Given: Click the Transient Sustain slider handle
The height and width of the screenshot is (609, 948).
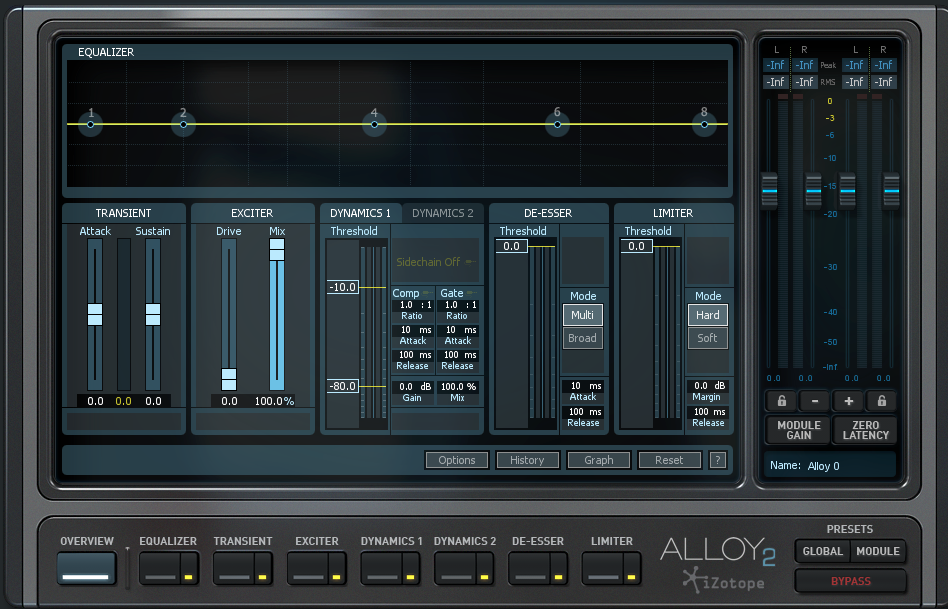Looking at the screenshot, I should [x=153, y=314].
